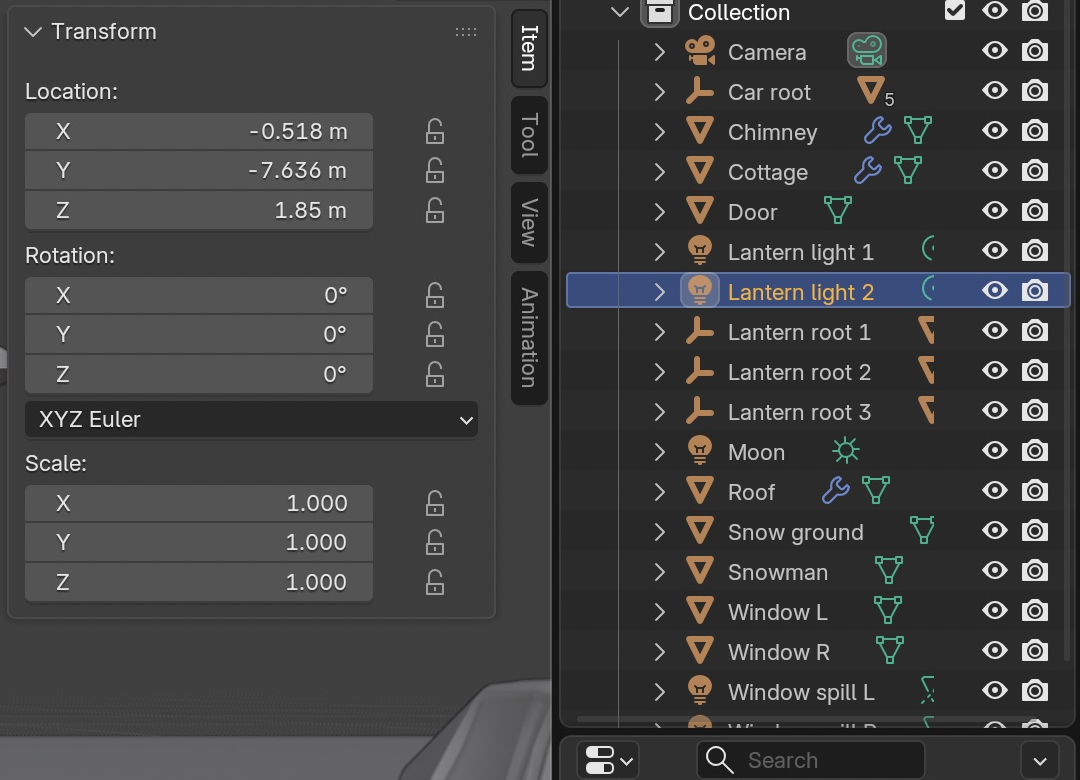
Task: Lock the Rotation Z value
Action: (x=435, y=374)
